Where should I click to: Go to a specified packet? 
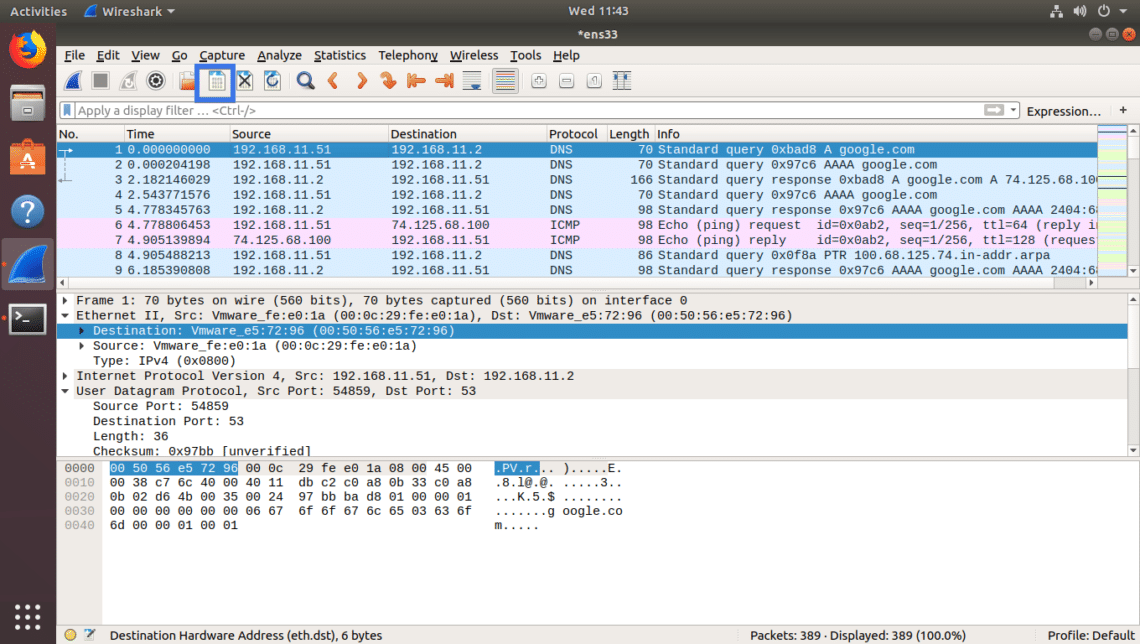(388, 81)
